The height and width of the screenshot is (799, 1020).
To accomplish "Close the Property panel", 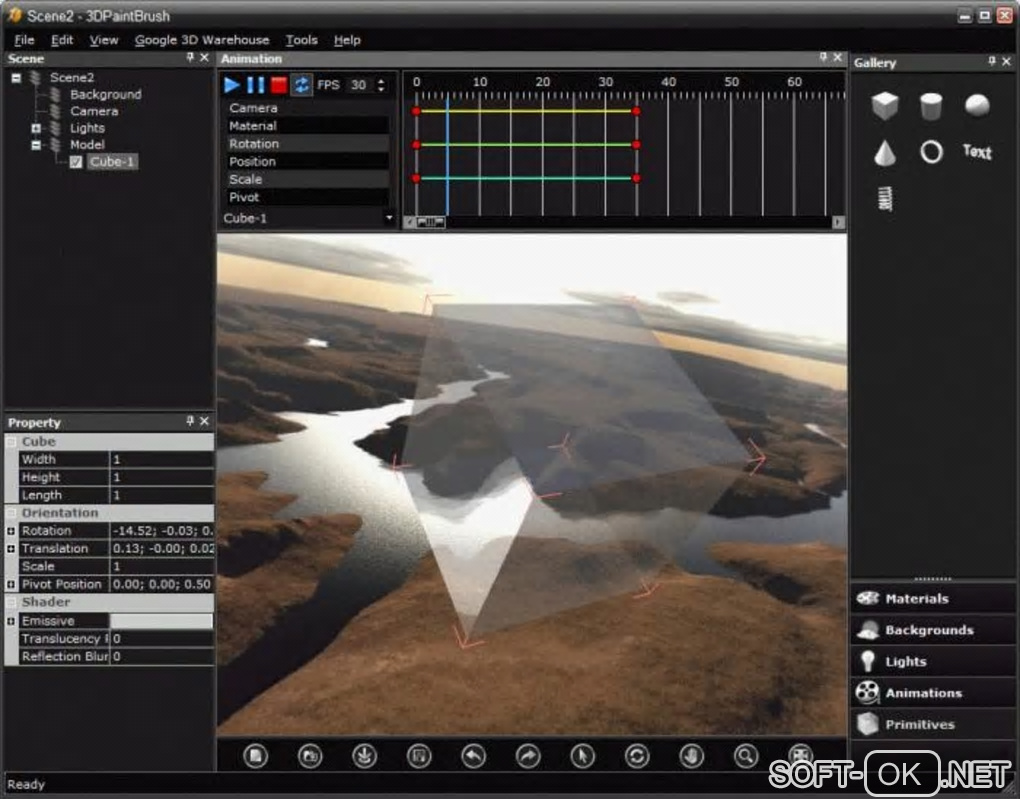I will pos(204,421).
